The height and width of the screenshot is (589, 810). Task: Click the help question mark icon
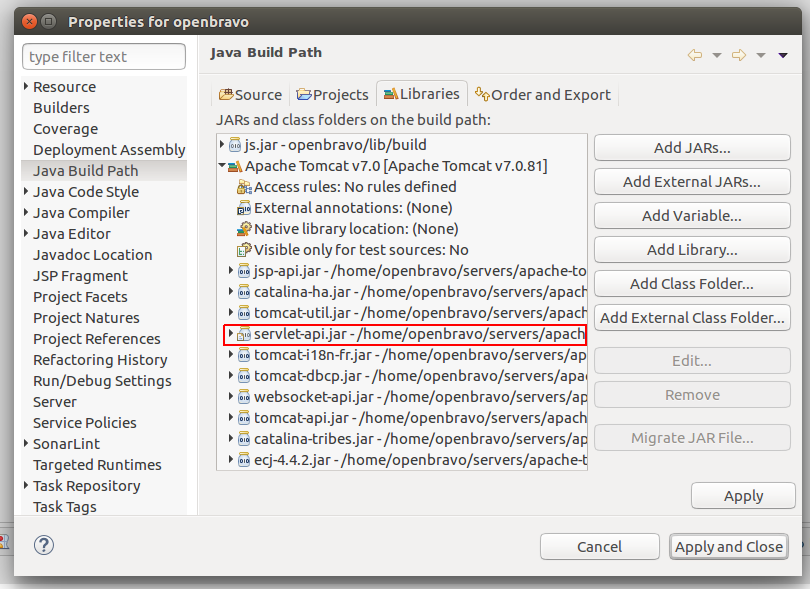click(x=44, y=545)
